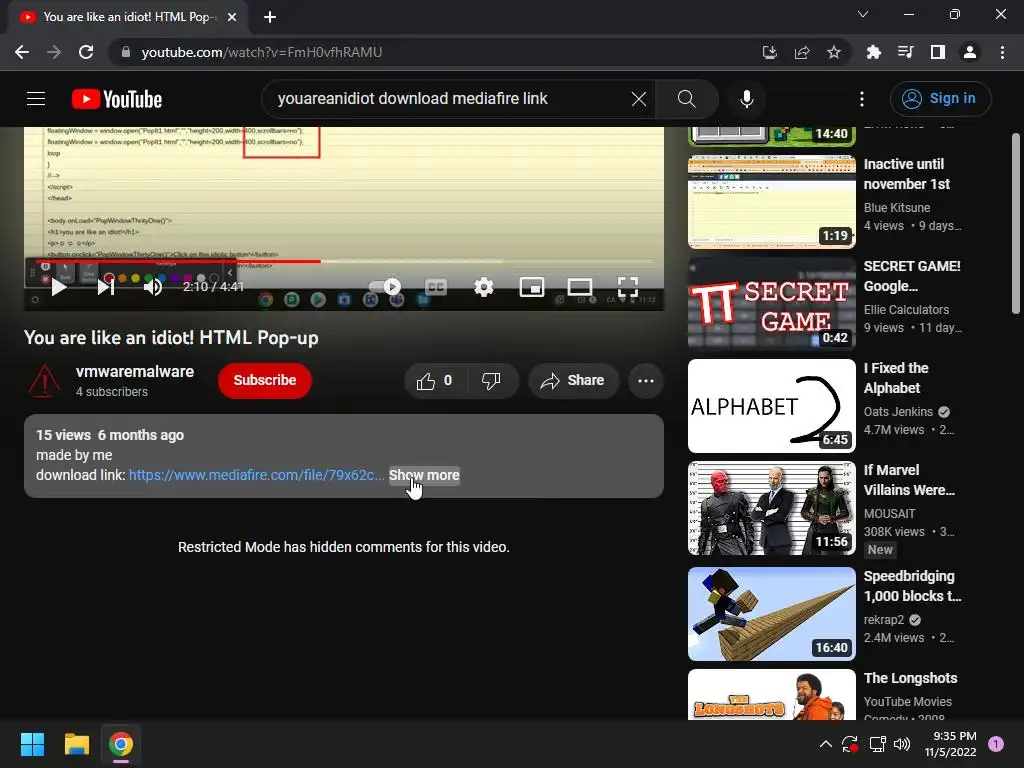Open the tab search chevron
Image resolution: width=1024 pixels, height=768 pixels.
[x=863, y=14]
